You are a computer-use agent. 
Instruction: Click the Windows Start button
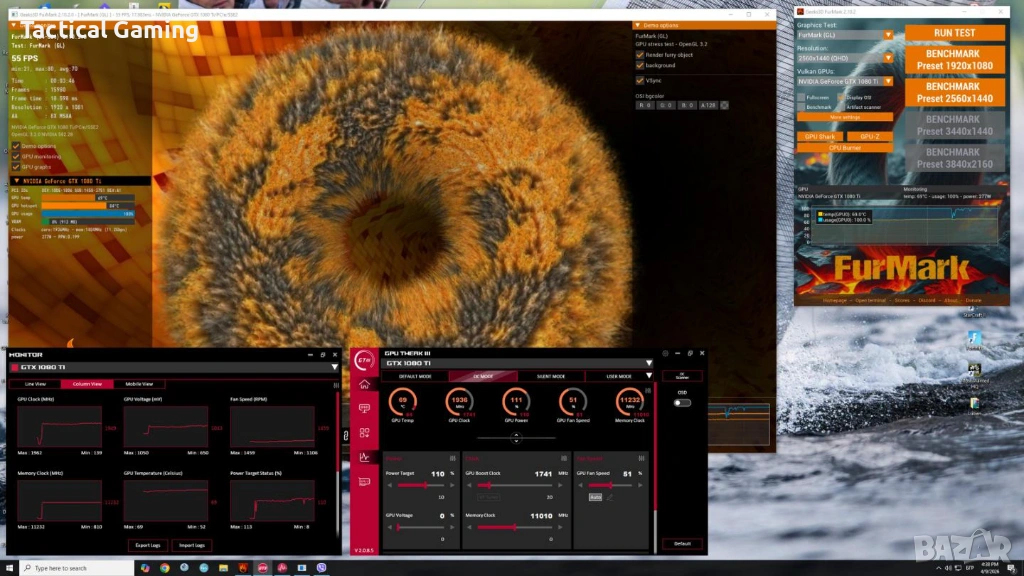(x=11, y=567)
